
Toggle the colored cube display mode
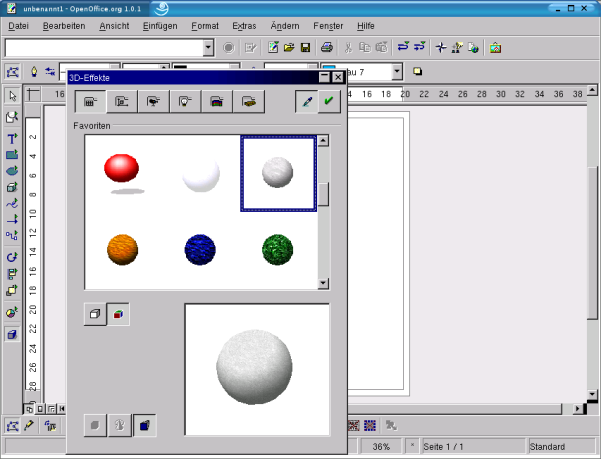coord(118,314)
